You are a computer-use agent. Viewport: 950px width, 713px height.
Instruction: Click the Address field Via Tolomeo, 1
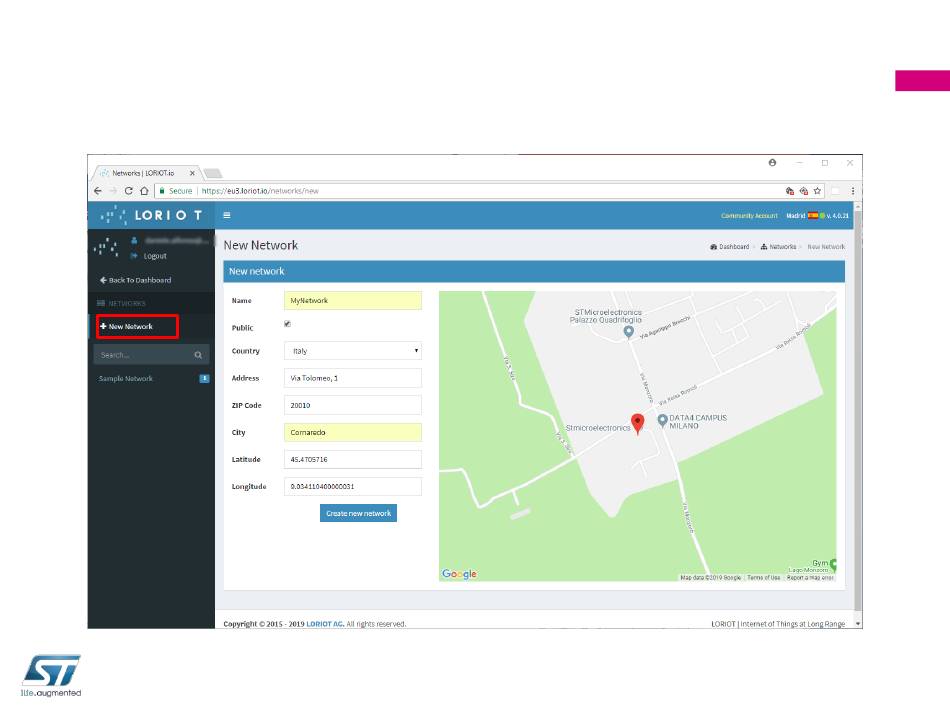(353, 378)
